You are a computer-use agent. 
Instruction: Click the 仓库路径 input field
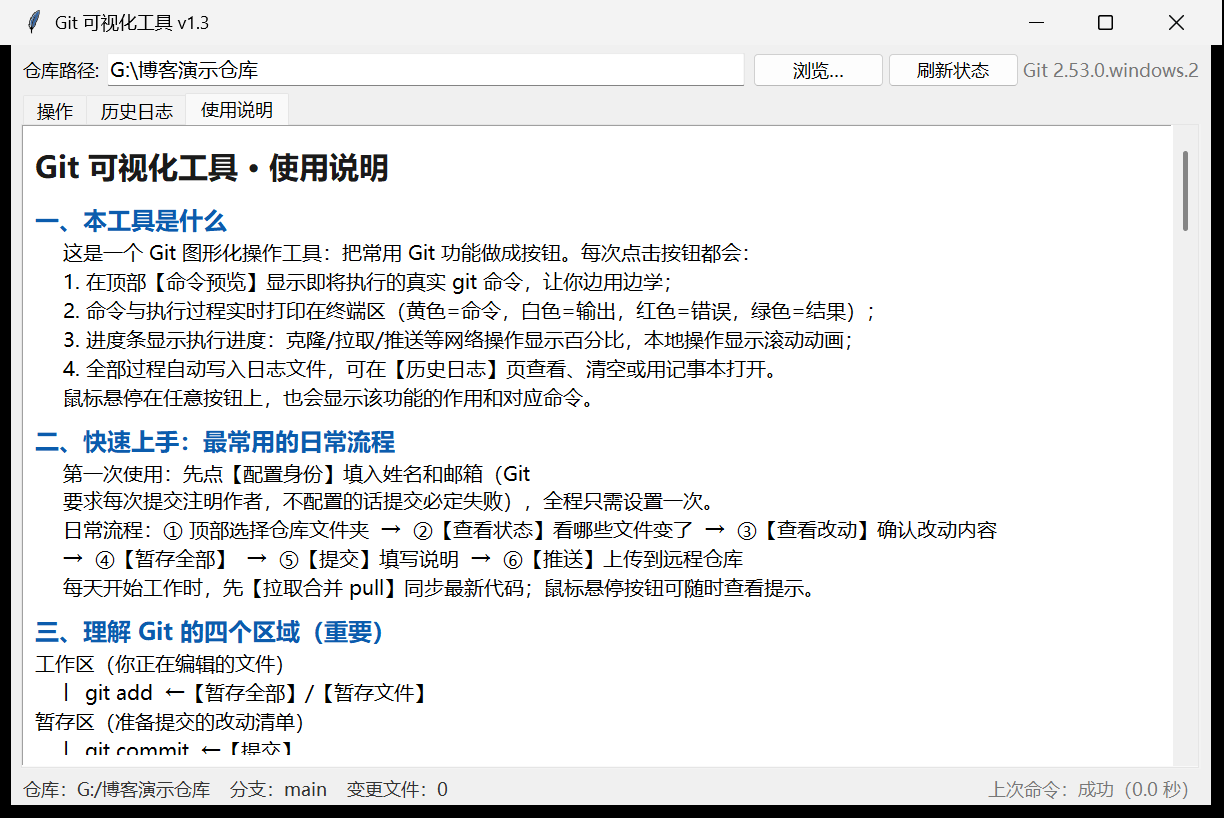[x=426, y=70]
